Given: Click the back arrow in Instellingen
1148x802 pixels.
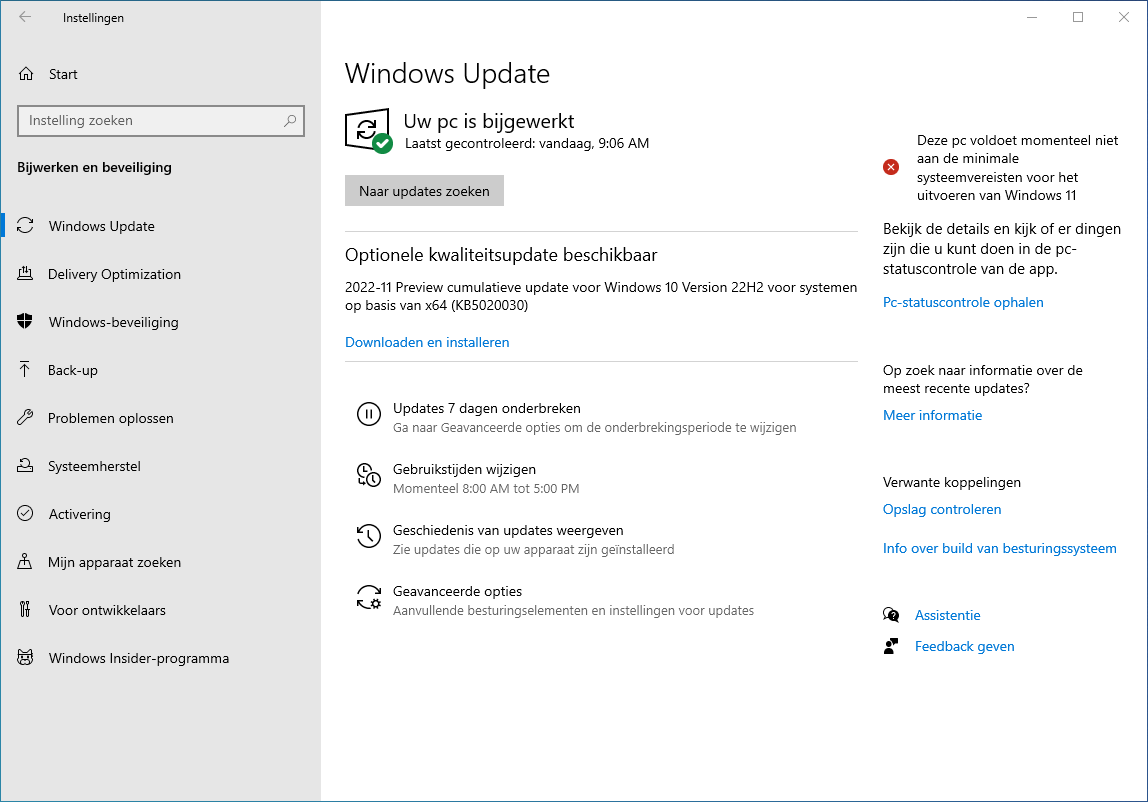Looking at the screenshot, I should pyautogui.click(x=25, y=17).
